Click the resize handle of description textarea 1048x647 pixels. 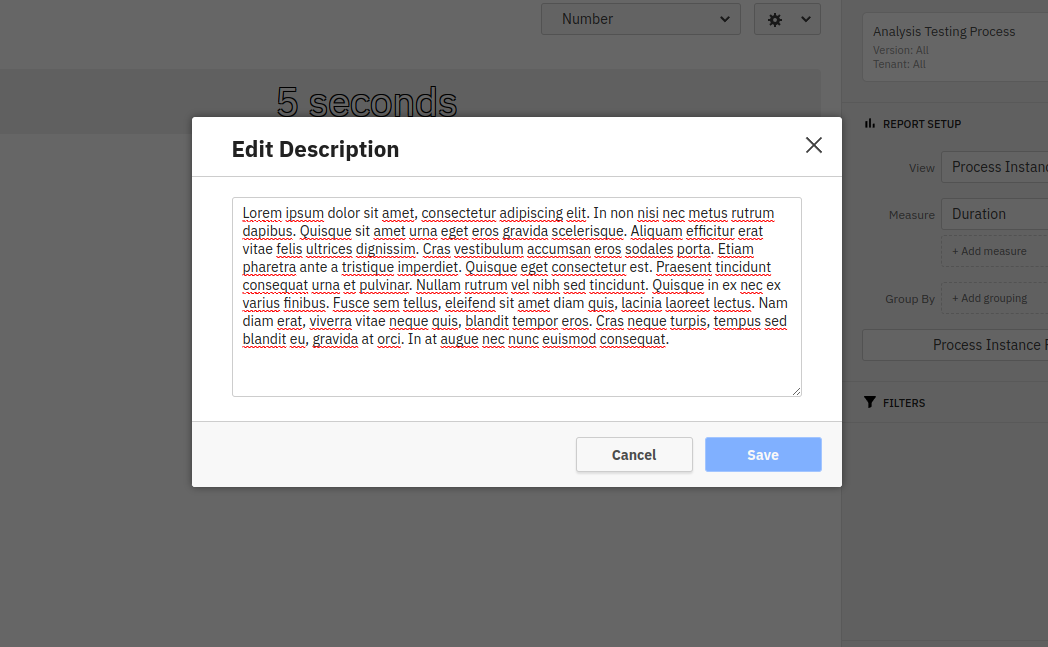click(796, 391)
